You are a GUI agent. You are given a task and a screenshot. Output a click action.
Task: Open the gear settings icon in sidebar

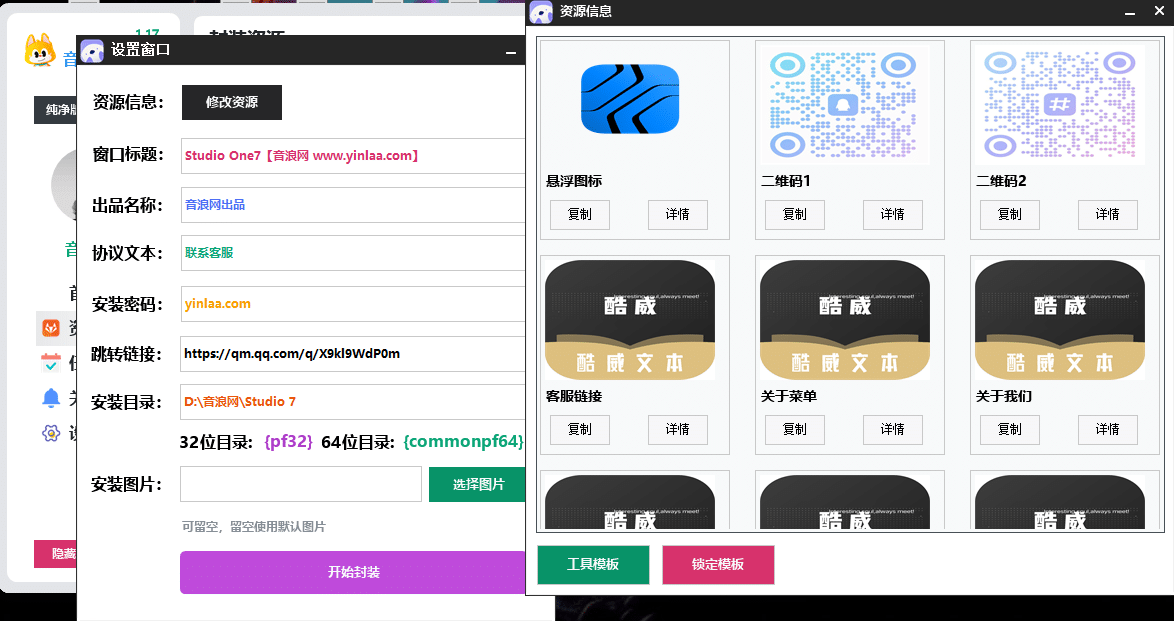pos(50,432)
